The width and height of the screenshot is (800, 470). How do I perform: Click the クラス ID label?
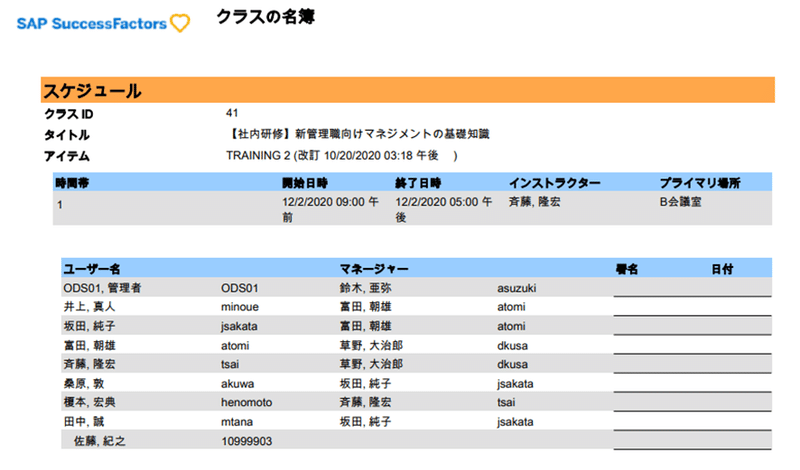click(69, 114)
